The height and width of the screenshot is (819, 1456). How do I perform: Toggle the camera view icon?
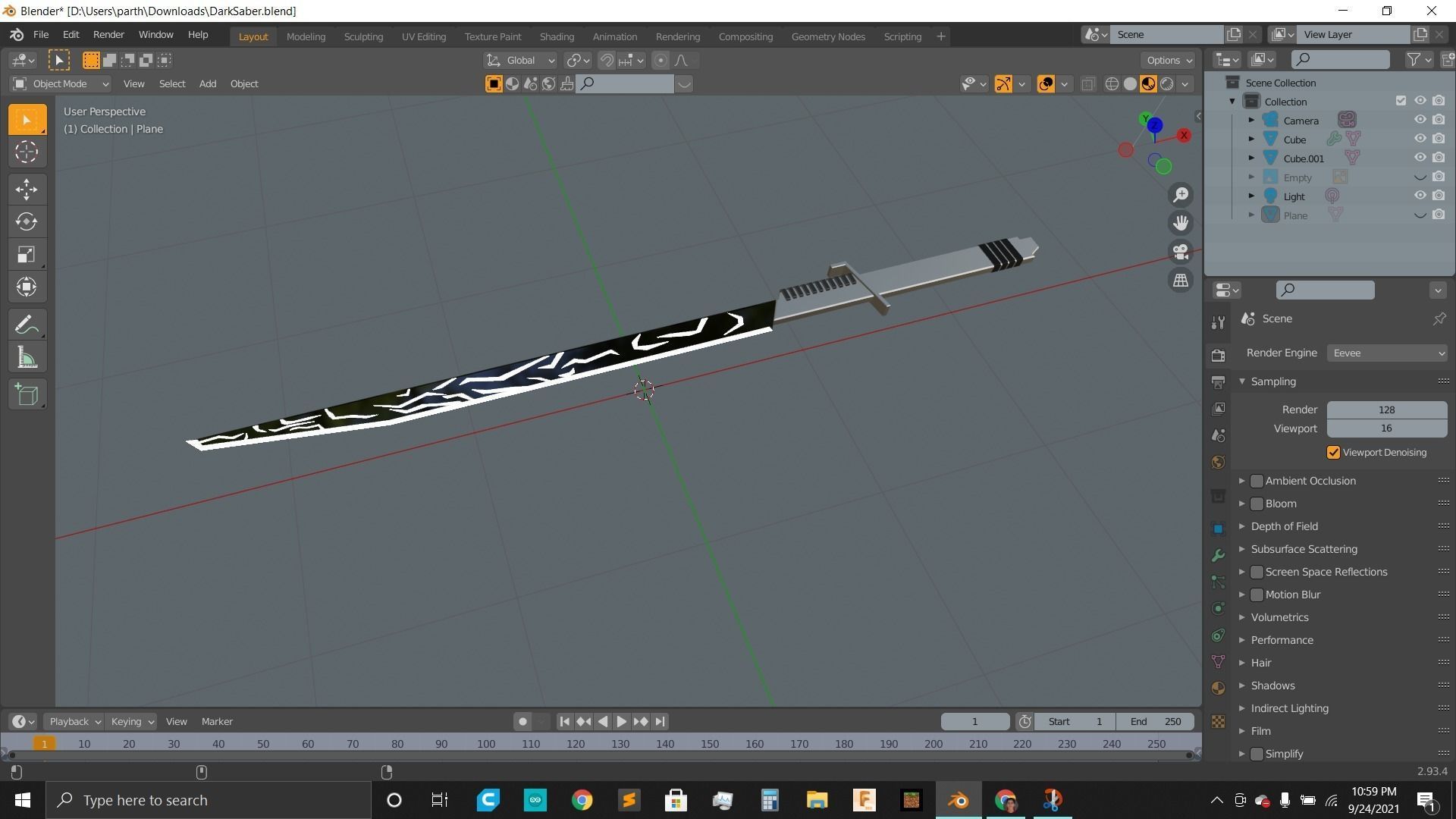(1181, 252)
